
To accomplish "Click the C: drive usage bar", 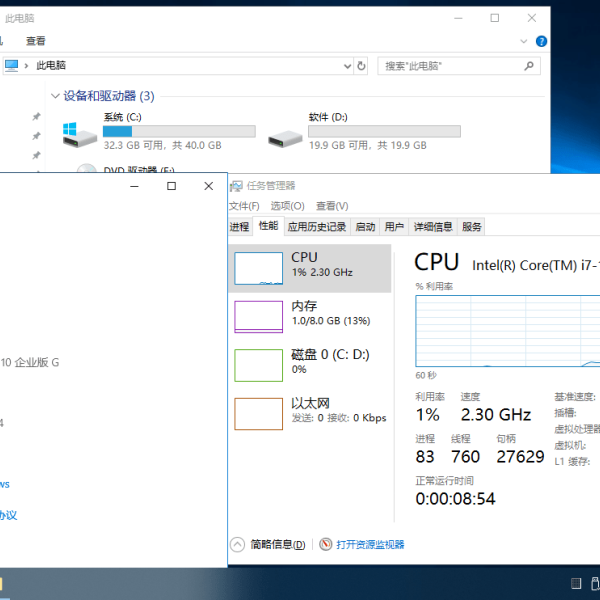I will coord(179,131).
